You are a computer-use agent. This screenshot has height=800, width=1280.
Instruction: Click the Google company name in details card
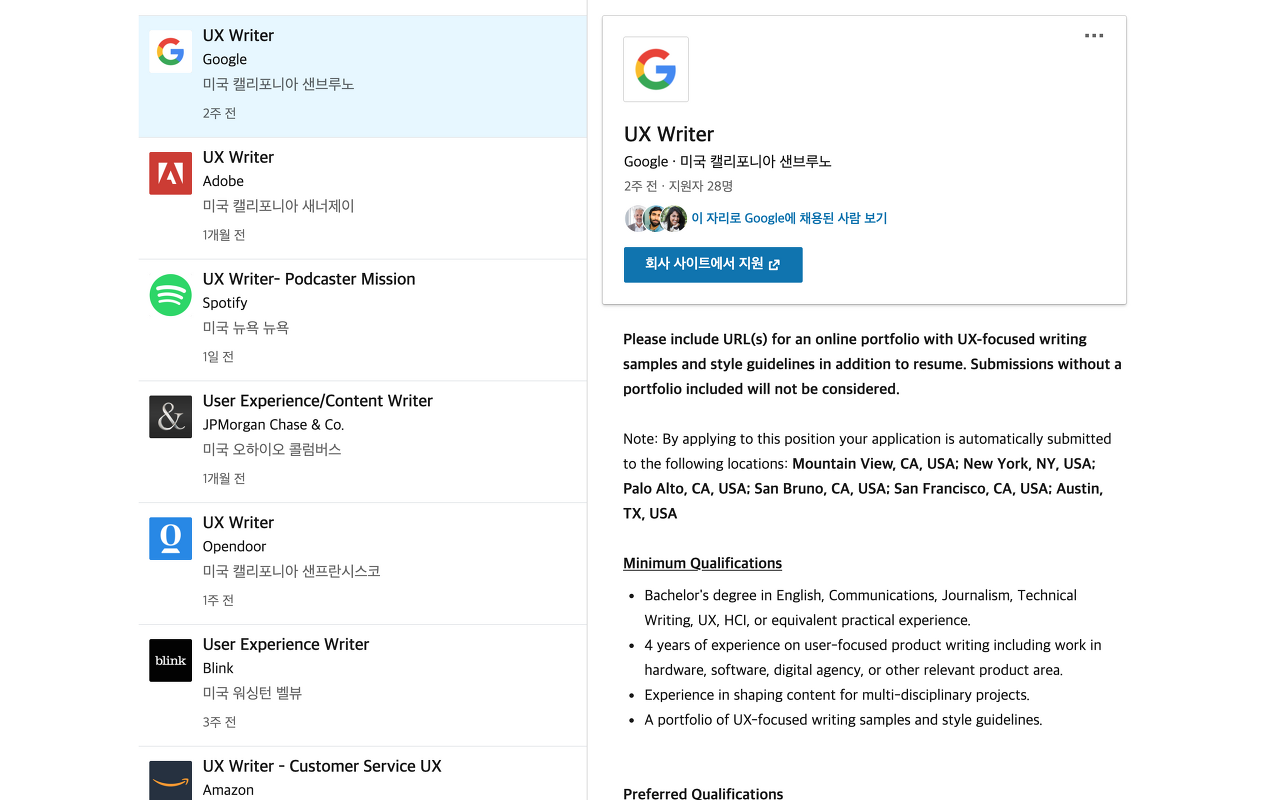[645, 162]
